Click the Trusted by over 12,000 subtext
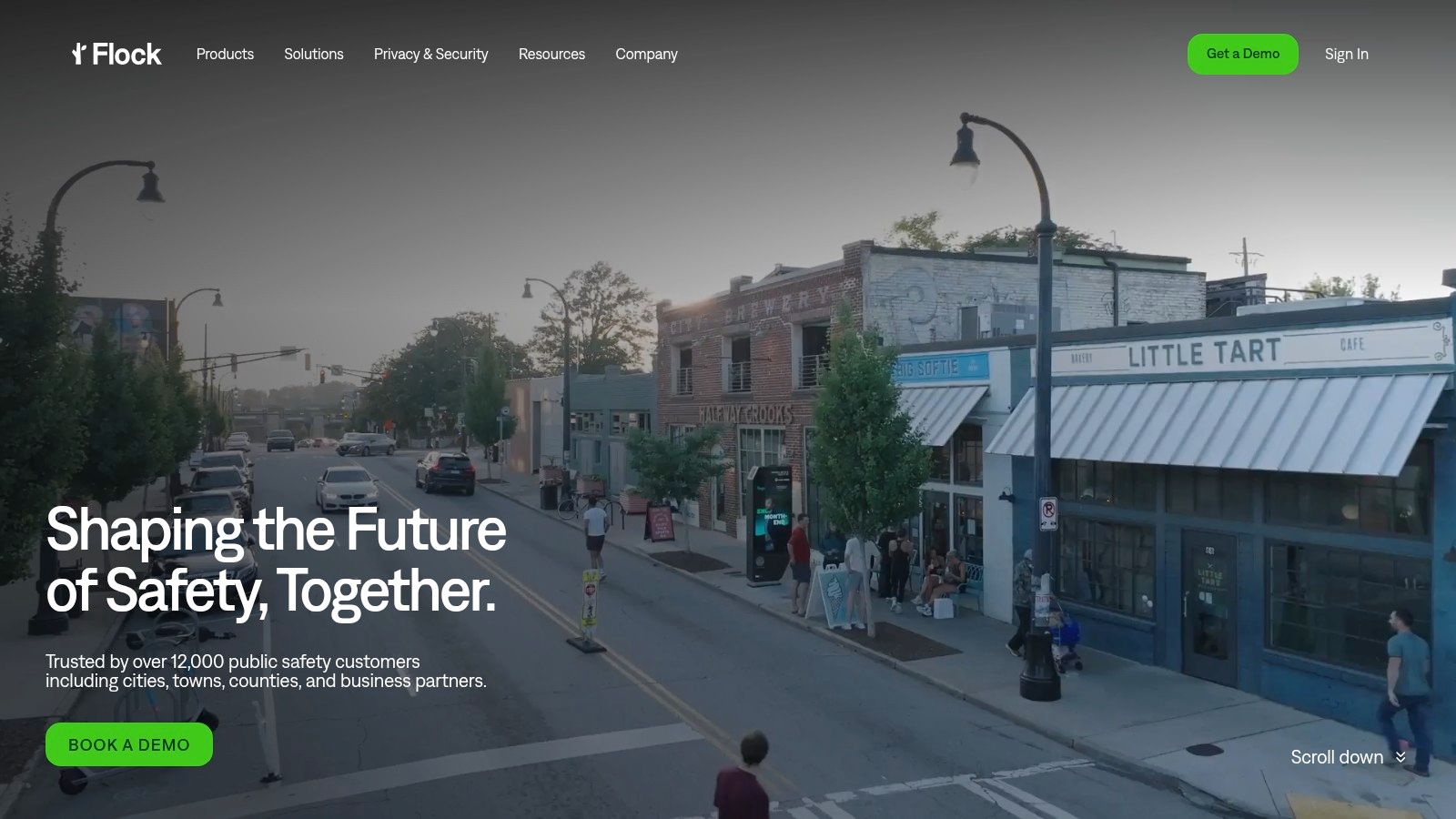Viewport: 1456px width, 819px height. coord(266,672)
